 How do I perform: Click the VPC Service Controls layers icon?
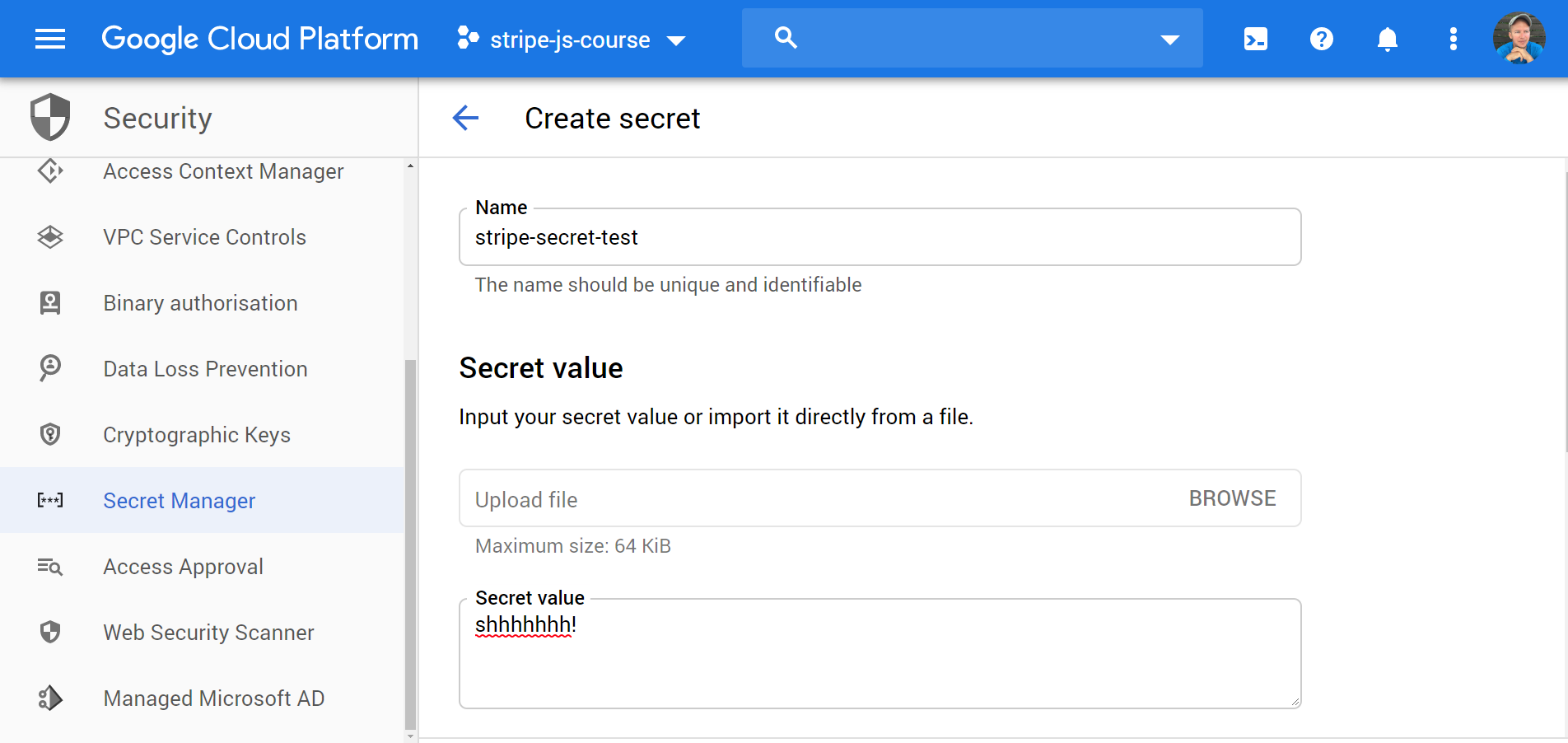click(x=49, y=236)
